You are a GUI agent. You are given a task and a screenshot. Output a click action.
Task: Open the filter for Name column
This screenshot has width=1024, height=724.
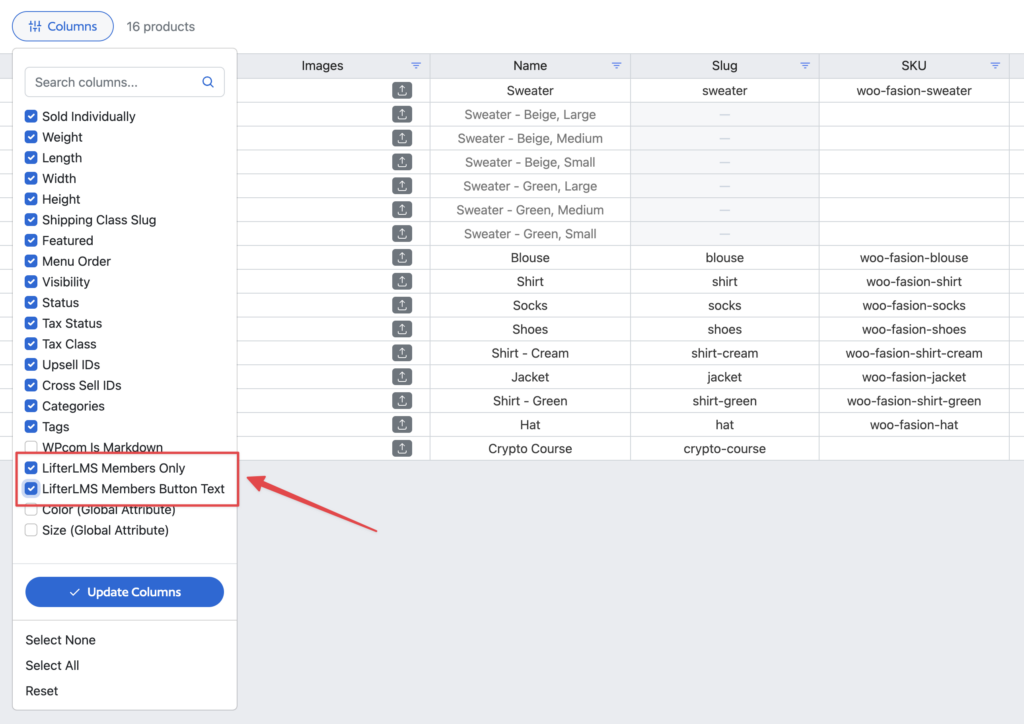coord(616,65)
